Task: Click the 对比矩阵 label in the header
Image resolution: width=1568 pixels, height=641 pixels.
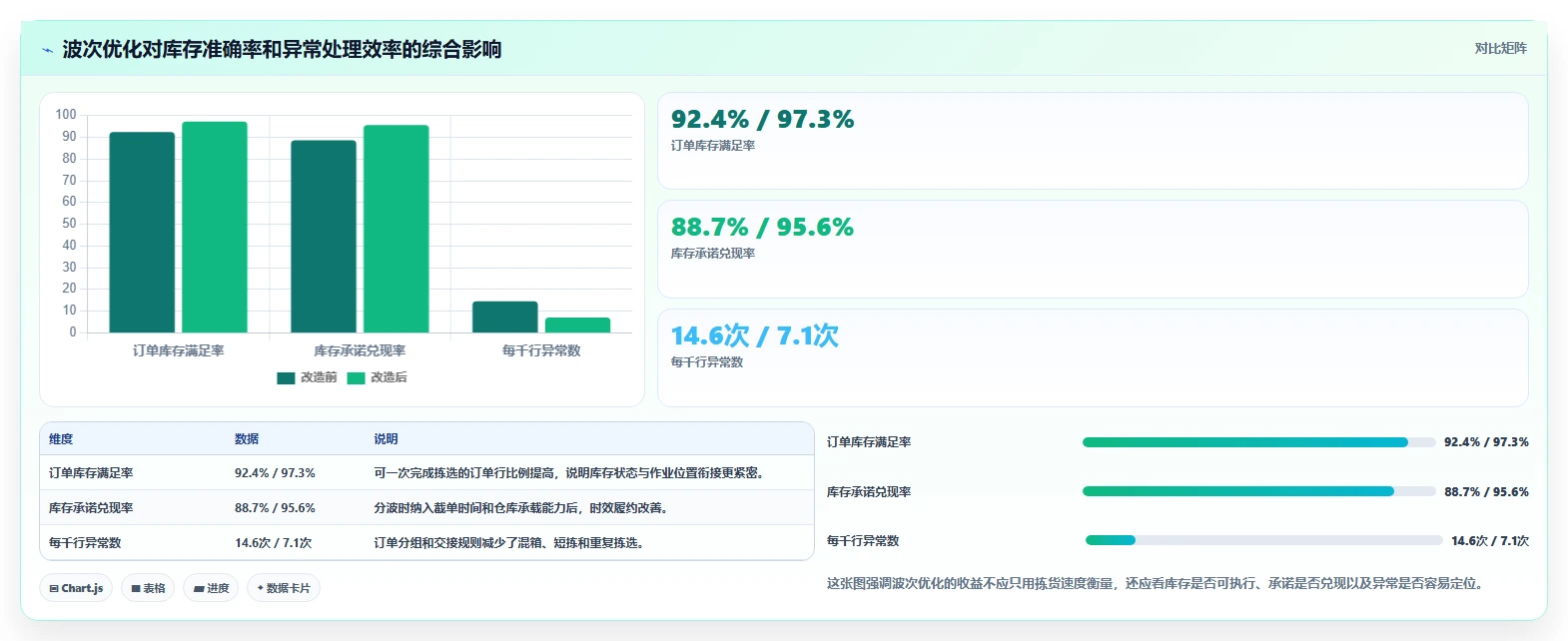Action: [x=1500, y=48]
